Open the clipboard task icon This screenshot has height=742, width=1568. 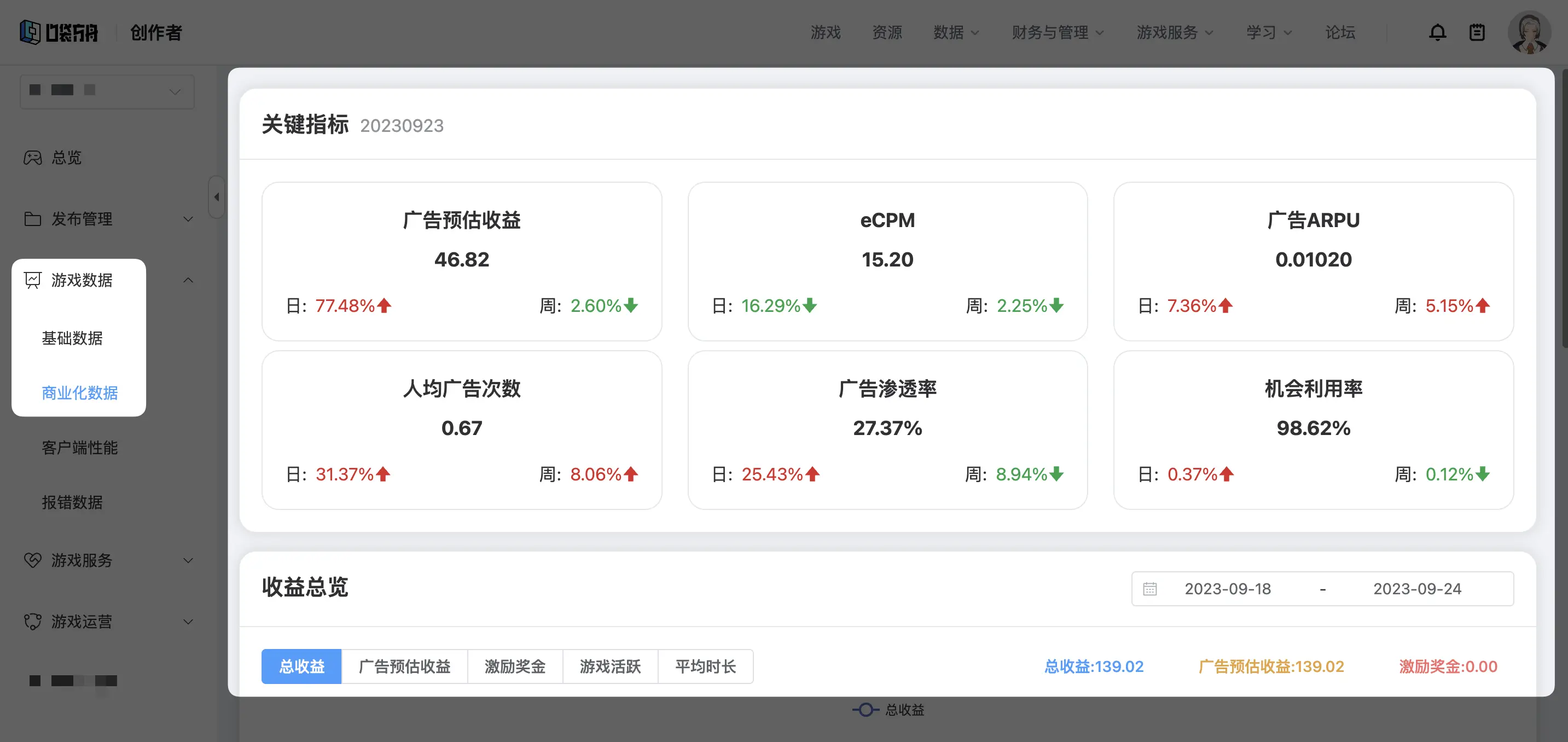point(1477,32)
